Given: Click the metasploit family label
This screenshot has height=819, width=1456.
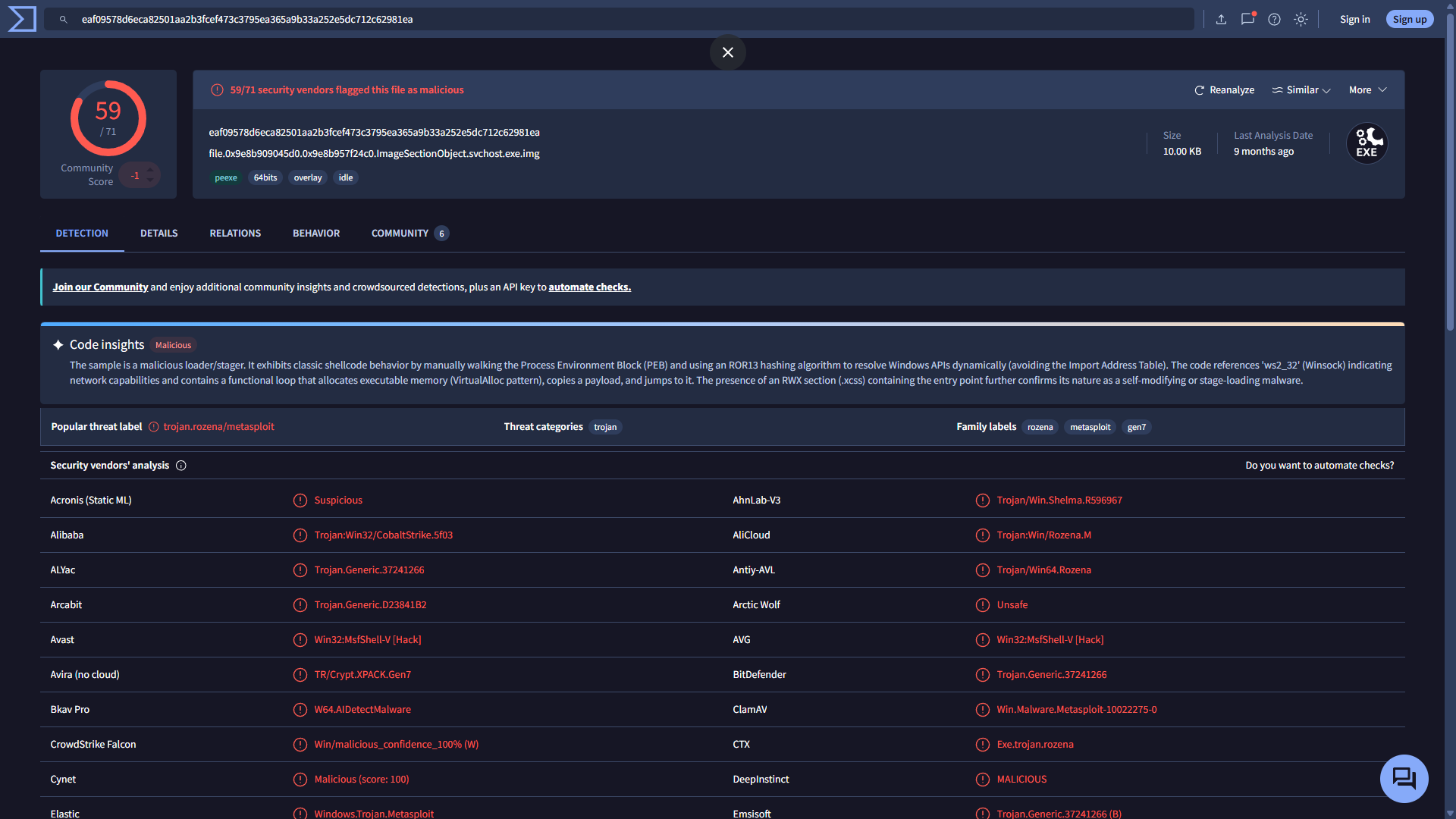Looking at the screenshot, I should 1090,428.
